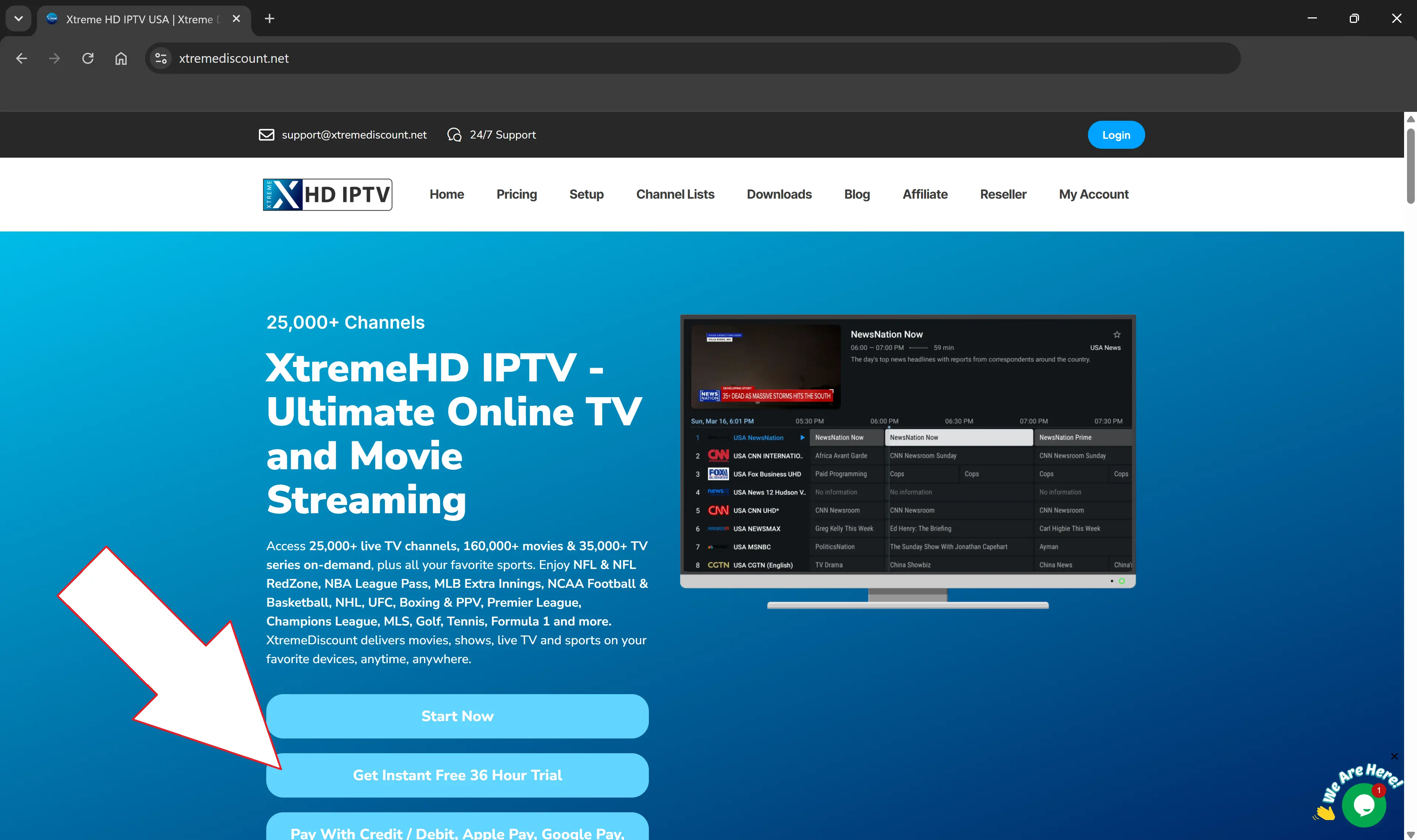Minimize the browser window
Screen dimensions: 1417x840
pos(1312,19)
